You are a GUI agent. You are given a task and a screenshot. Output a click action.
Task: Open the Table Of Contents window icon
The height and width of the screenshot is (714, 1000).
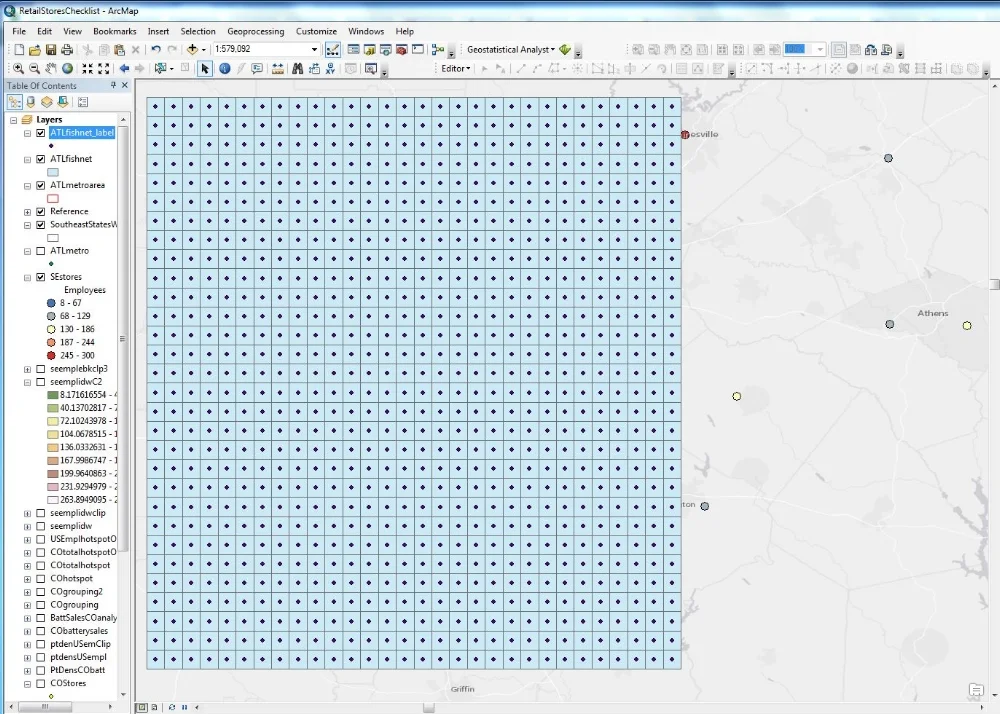pos(353,50)
